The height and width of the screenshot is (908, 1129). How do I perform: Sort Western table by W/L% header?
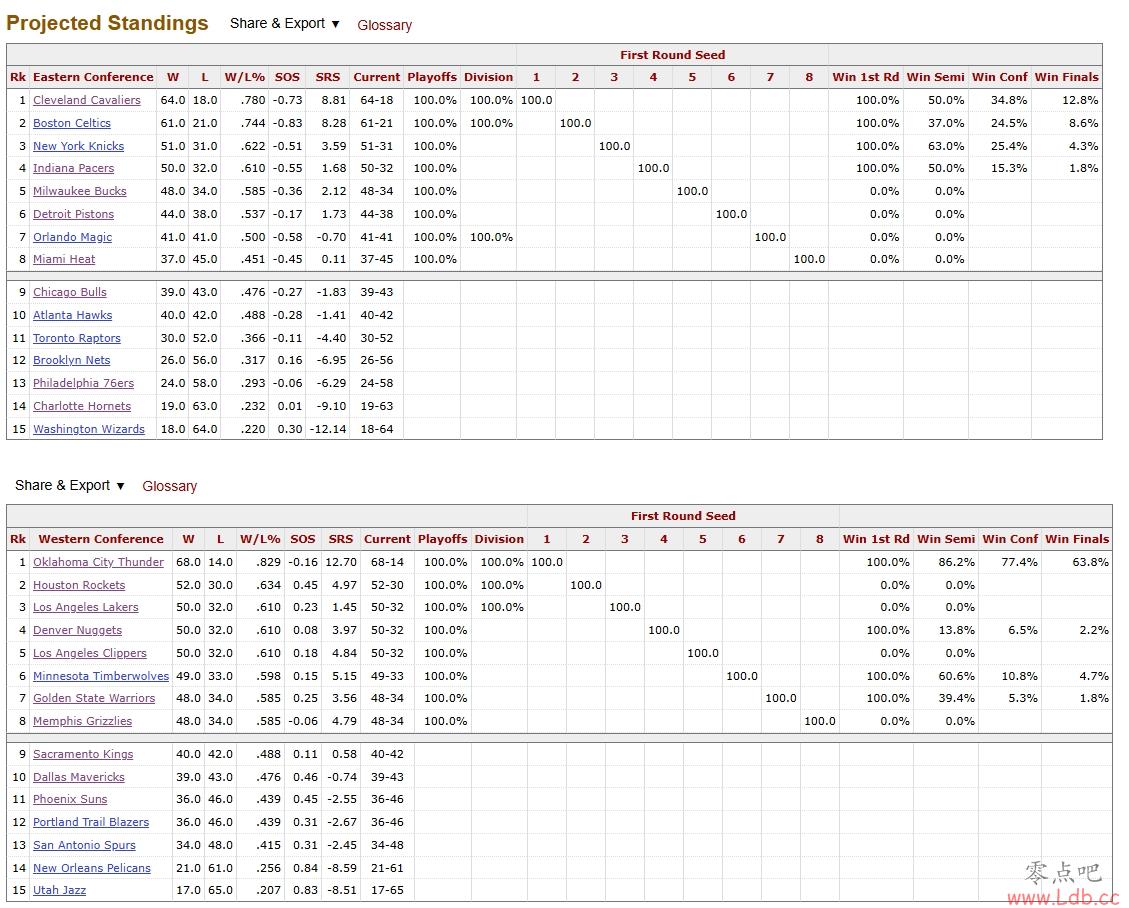(260, 539)
